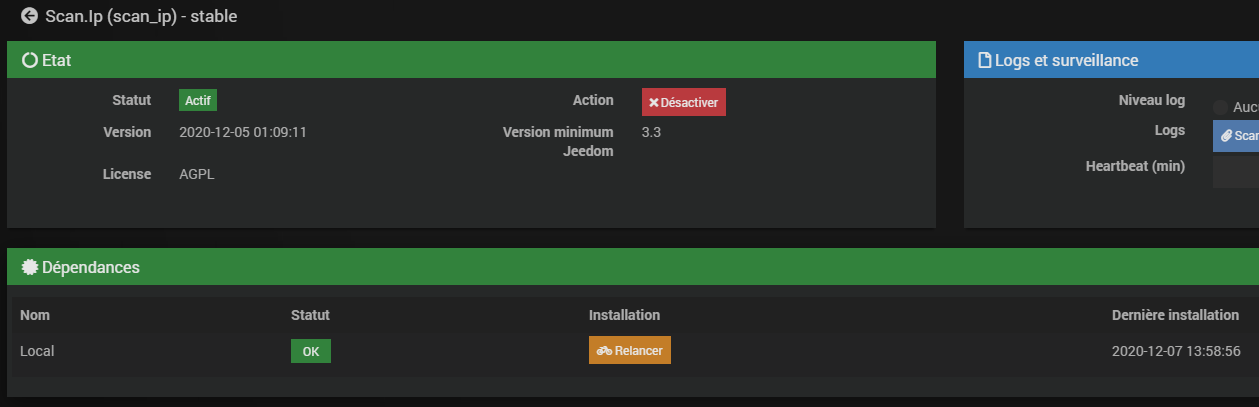Click the Installation column header

624,315
